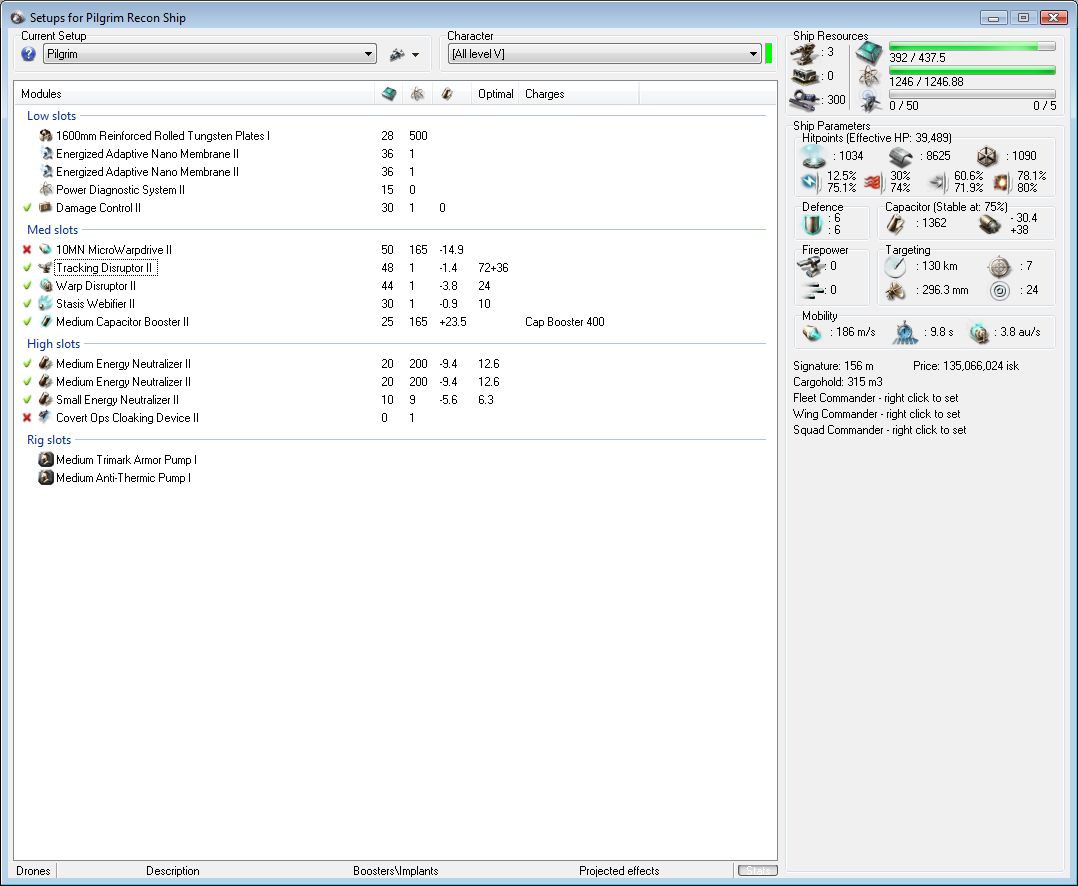Click the max locked targets icon showing 7

[999, 266]
